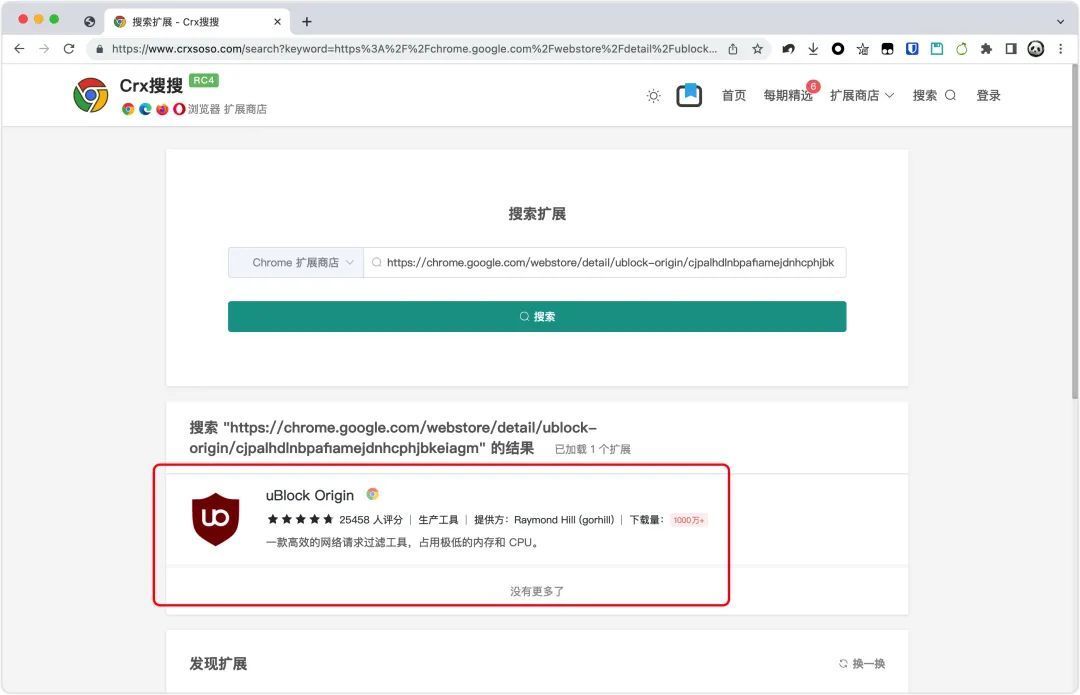The height and width of the screenshot is (695, 1080).
Task: Click the green floppy save extension icon
Action: click(x=937, y=49)
